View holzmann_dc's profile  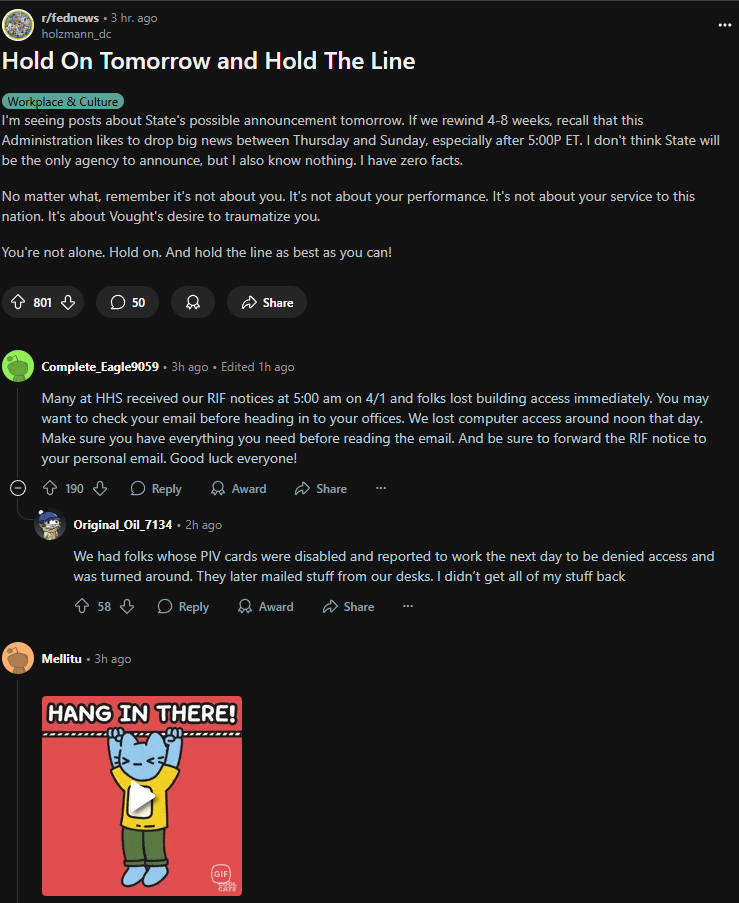click(x=77, y=34)
